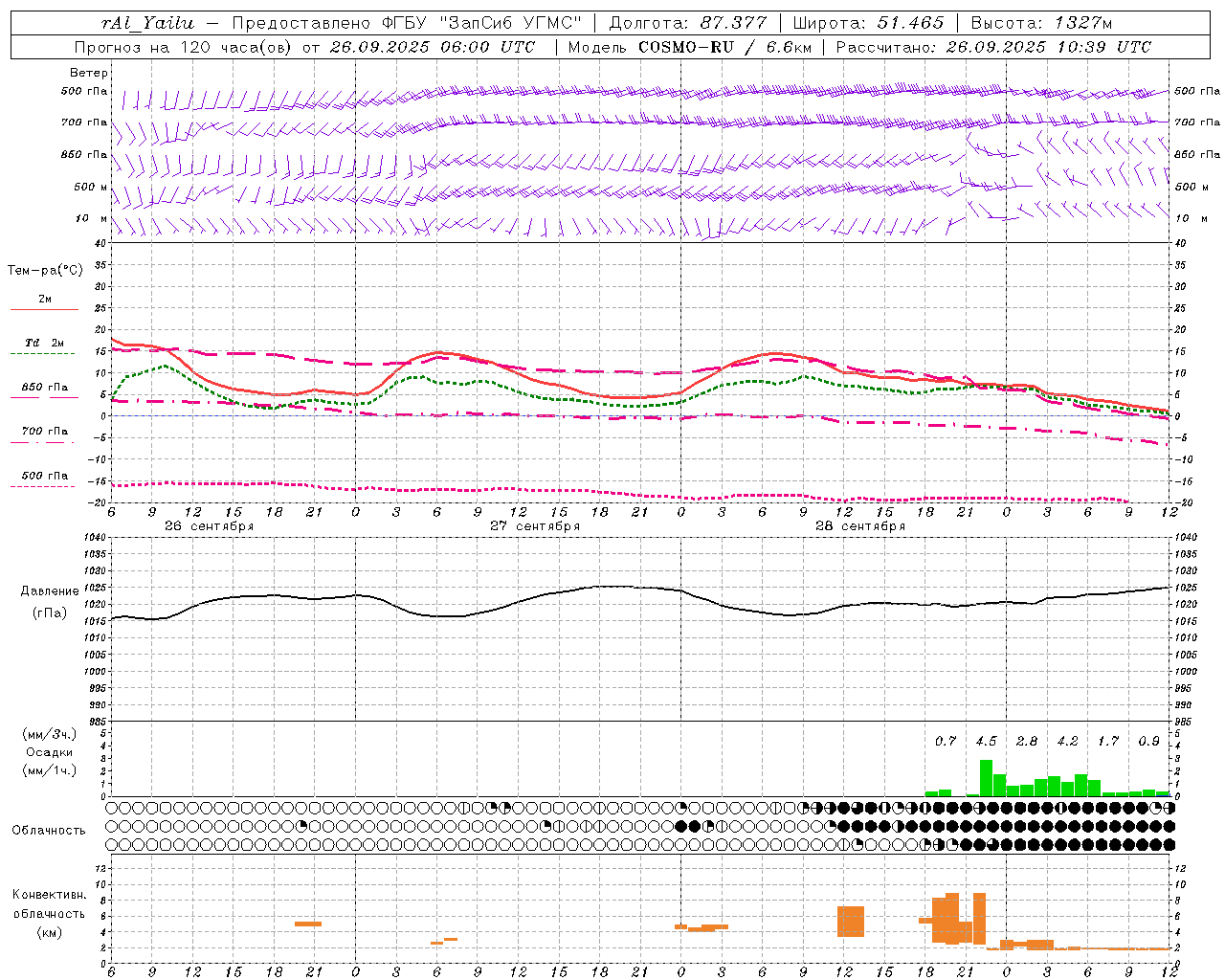Click the 1.7 three-hour precipitation total

pos(1108,742)
